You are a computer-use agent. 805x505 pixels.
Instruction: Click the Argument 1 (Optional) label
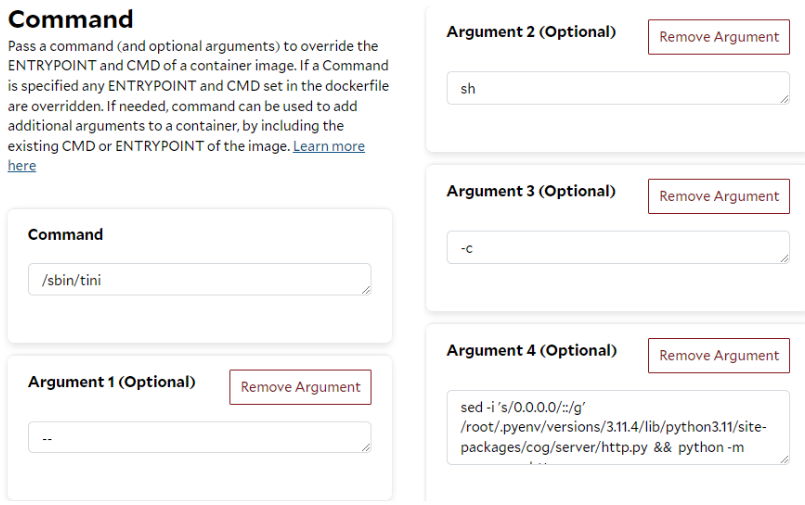click(x=111, y=382)
